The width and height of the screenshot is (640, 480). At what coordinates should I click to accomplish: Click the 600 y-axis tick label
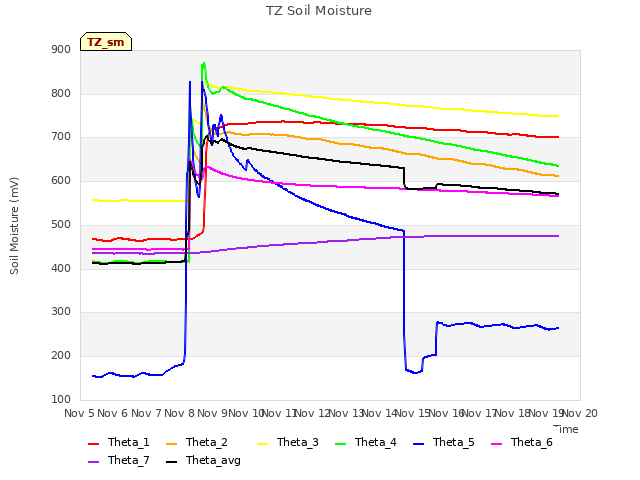[61, 180]
